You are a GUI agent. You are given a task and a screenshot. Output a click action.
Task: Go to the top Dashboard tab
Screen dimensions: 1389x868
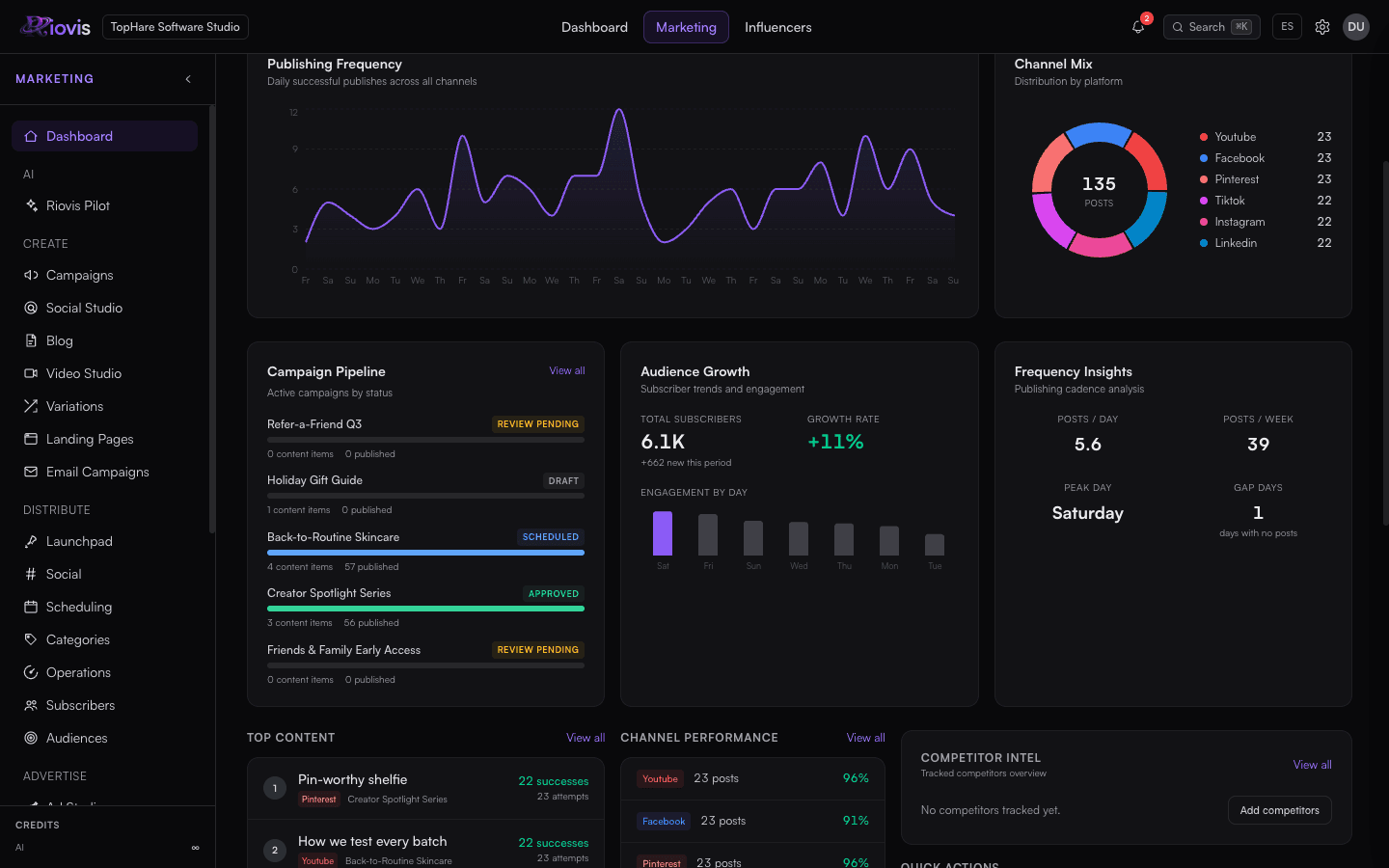[x=594, y=27]
